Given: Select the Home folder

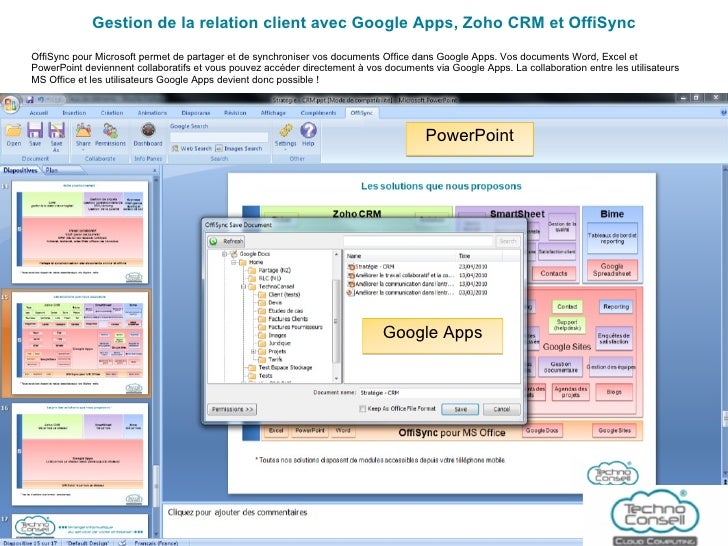Looking at the screenshot, I should pos(256,262).
